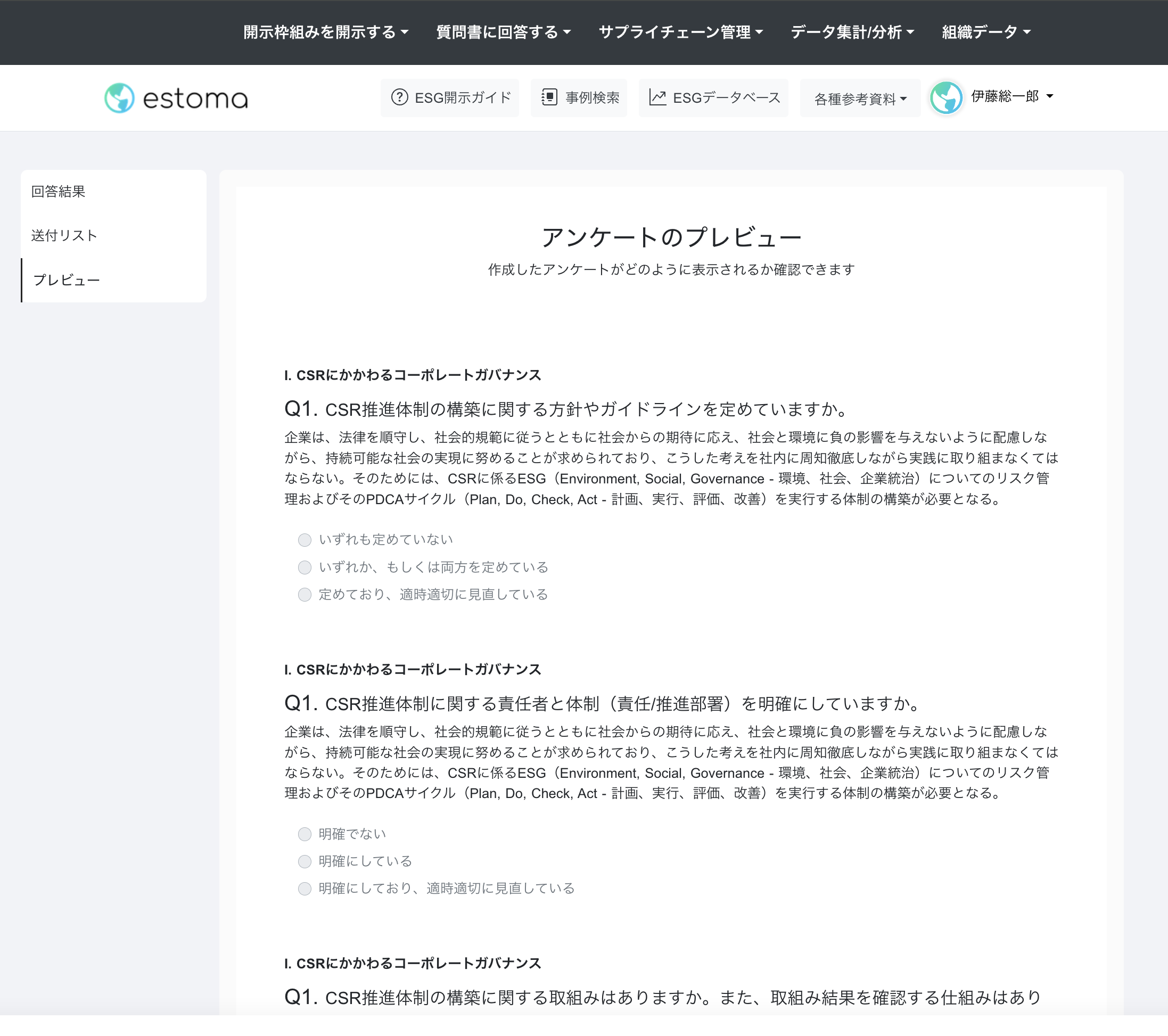Open the ESGデータベース database
The width and height of the screenshot is (1168, 1036).
(x=714, y=98)
